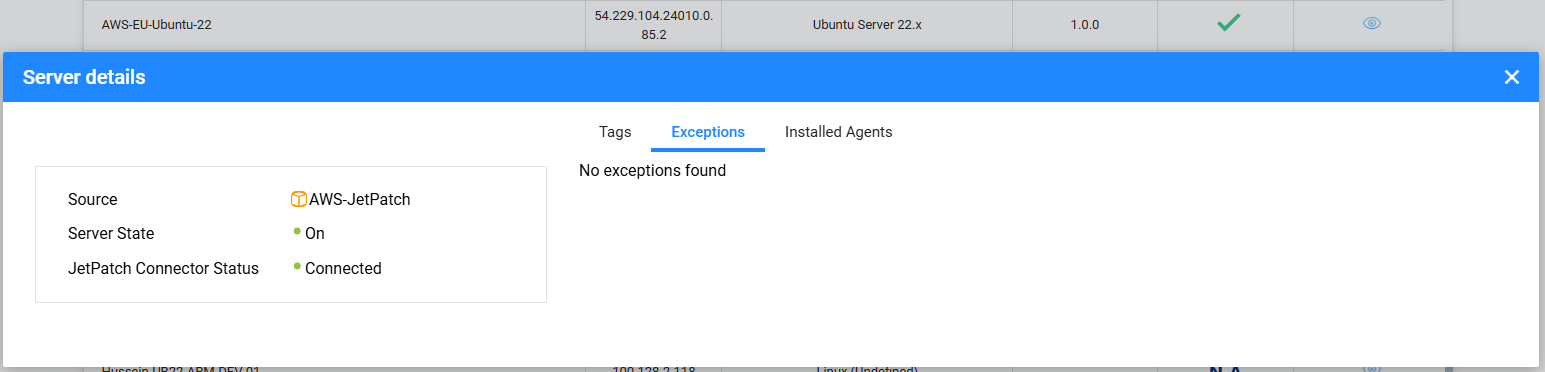Click the 1.0.0 version cell
The width and height of the screenshot is (1545, 372).
pos(1084,25)
